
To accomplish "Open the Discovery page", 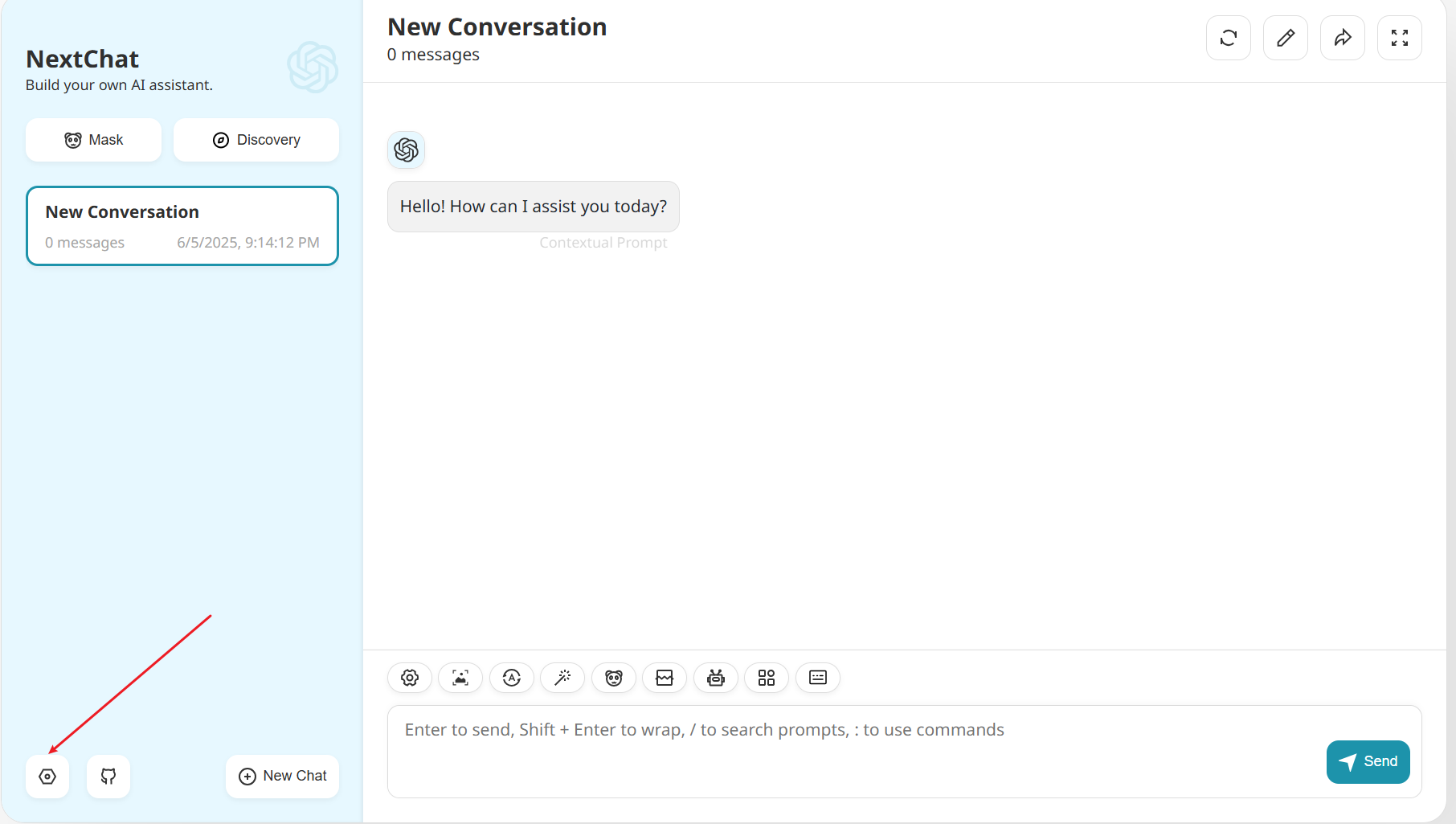I will point(256,140).
